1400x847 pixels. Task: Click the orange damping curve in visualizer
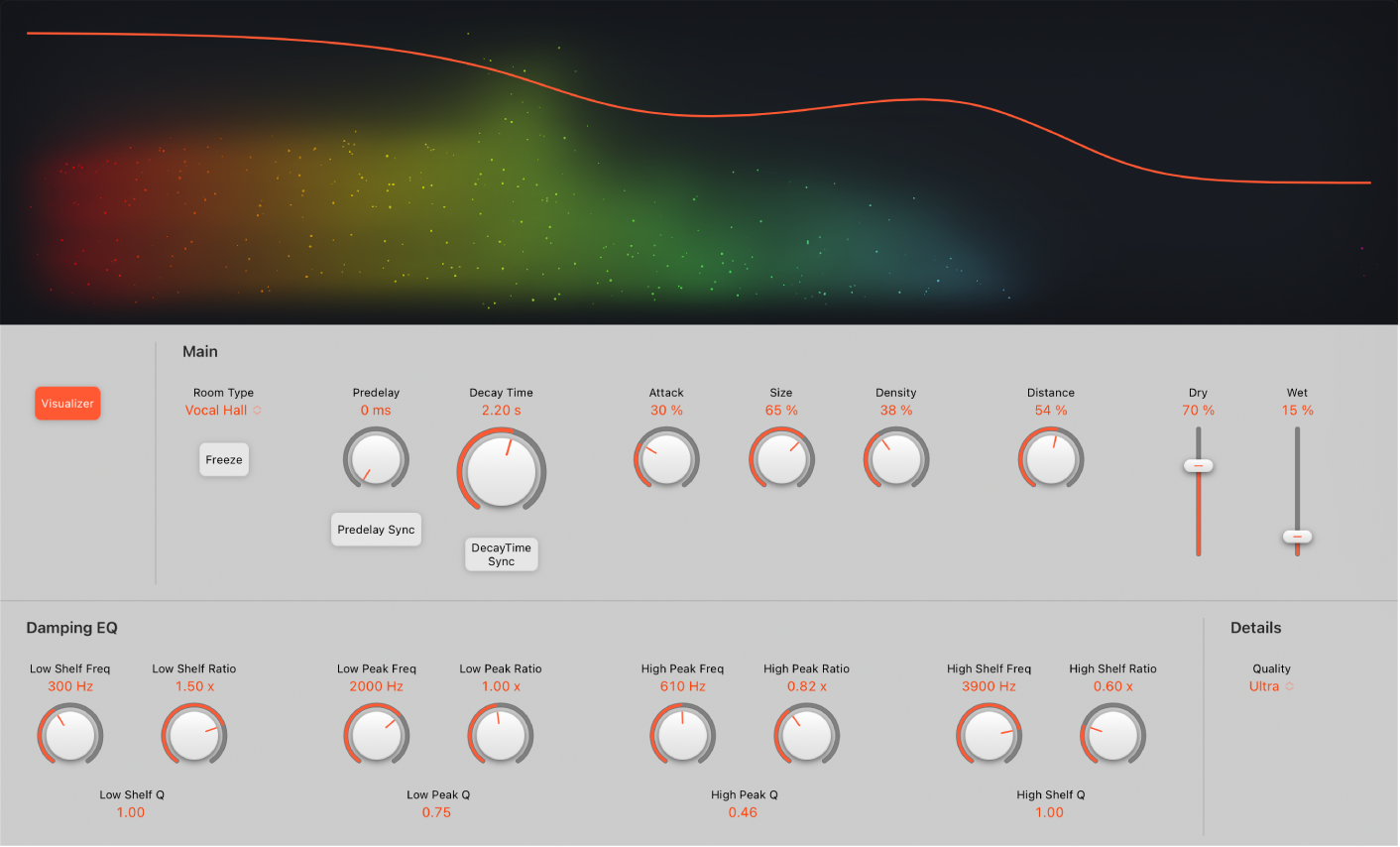(704, 116)
